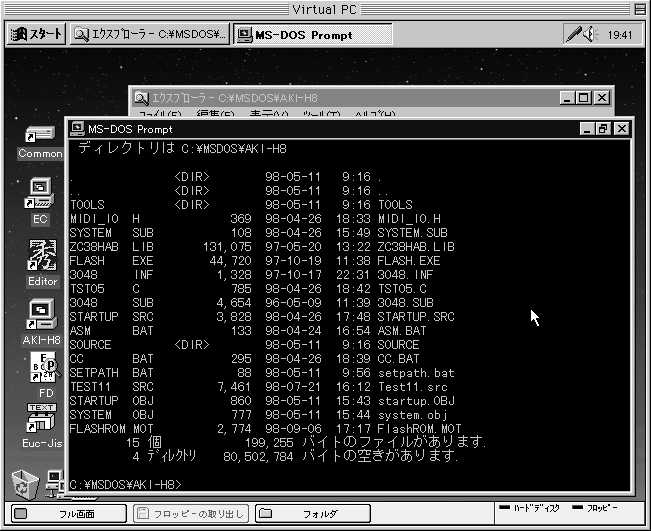Click the hard disk activity indicator
This screenshot has width=651, height=531.
[x=529, y=508]
